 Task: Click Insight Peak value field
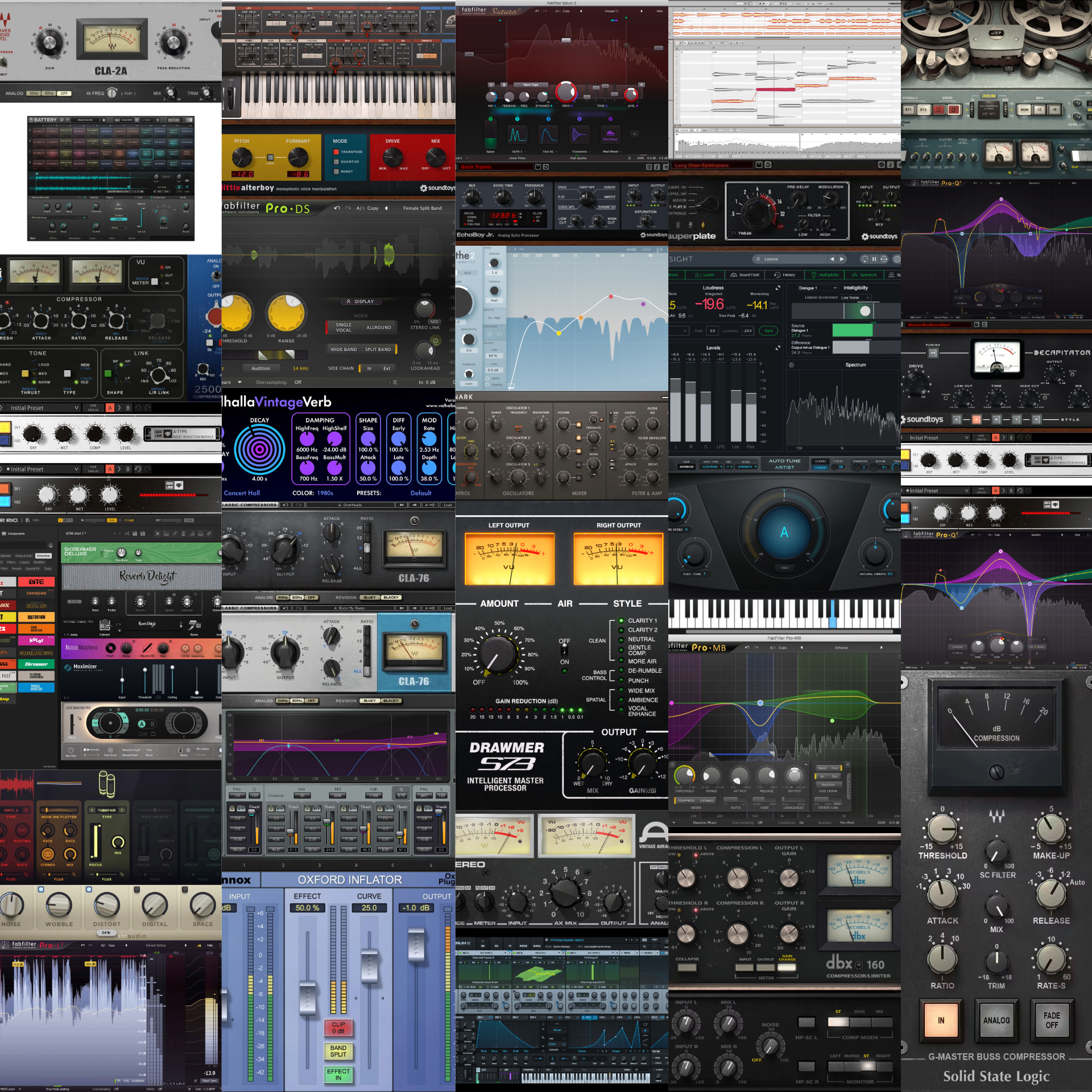712,330
